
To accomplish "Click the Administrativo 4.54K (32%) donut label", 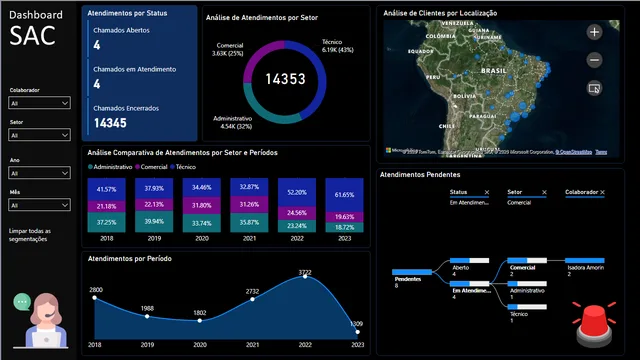I will tap(233, 122).
